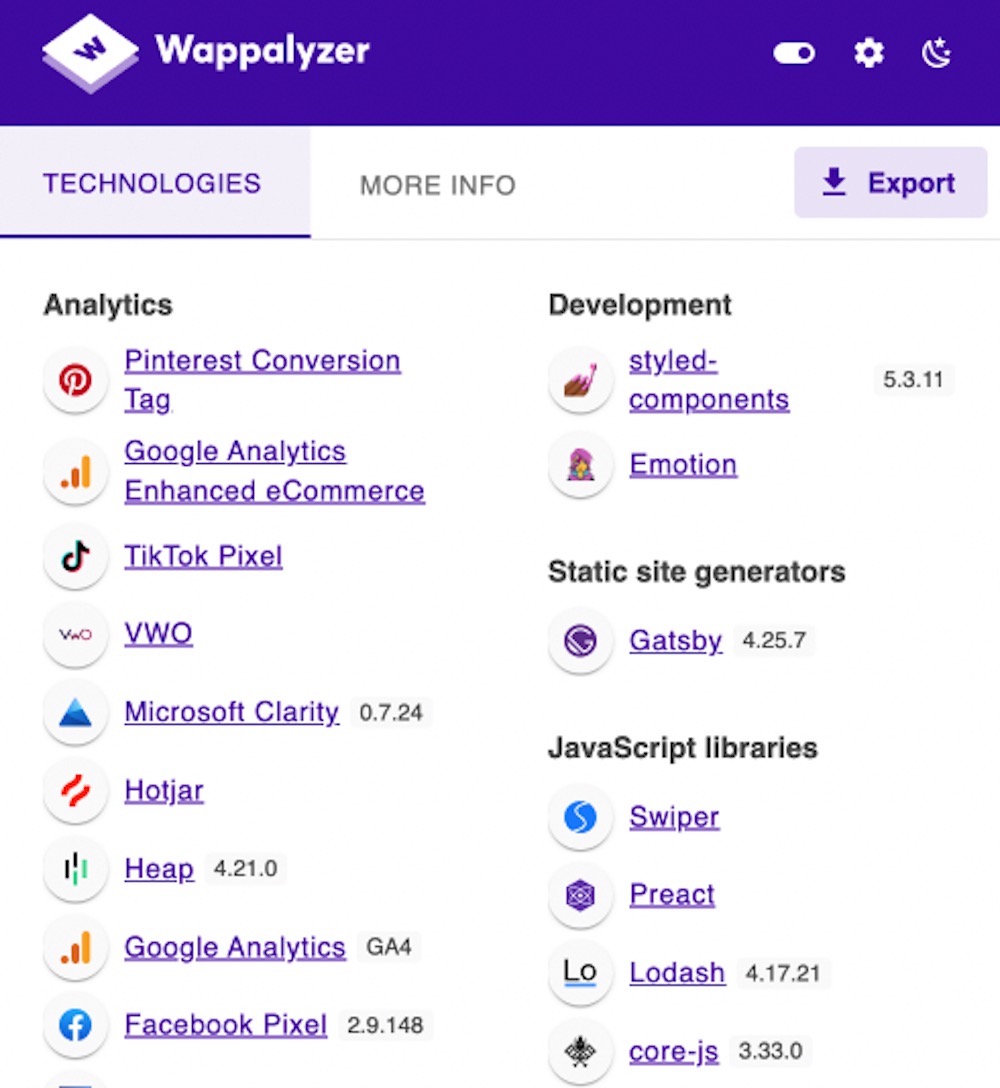Click the Wappalyzer diamond logo

click(90, 53)
